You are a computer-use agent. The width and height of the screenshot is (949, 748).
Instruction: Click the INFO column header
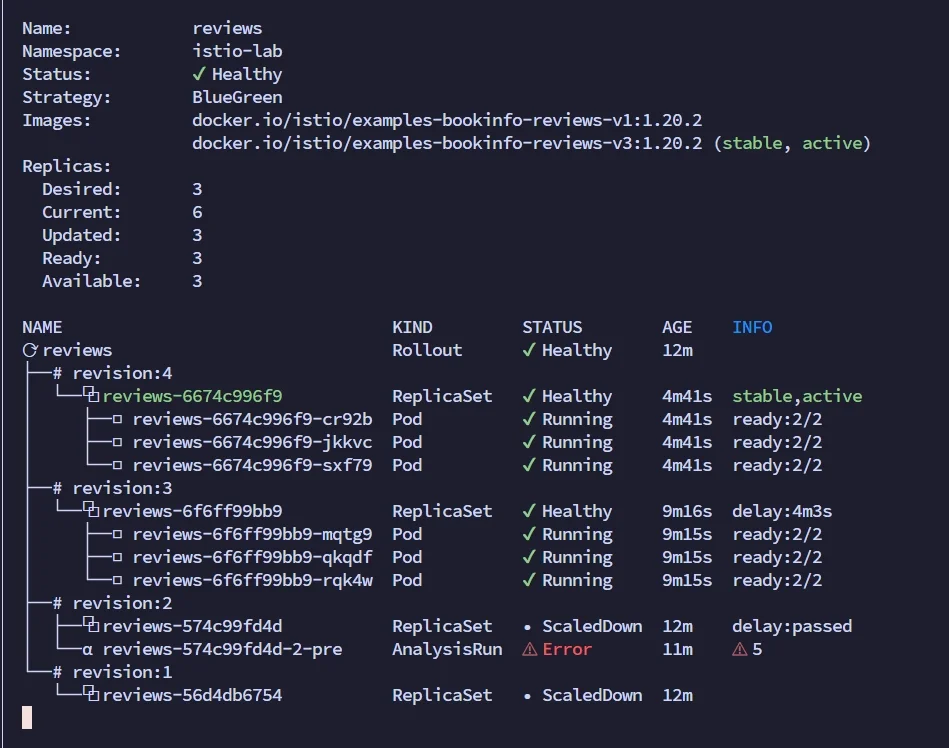(x=752, y=327)
